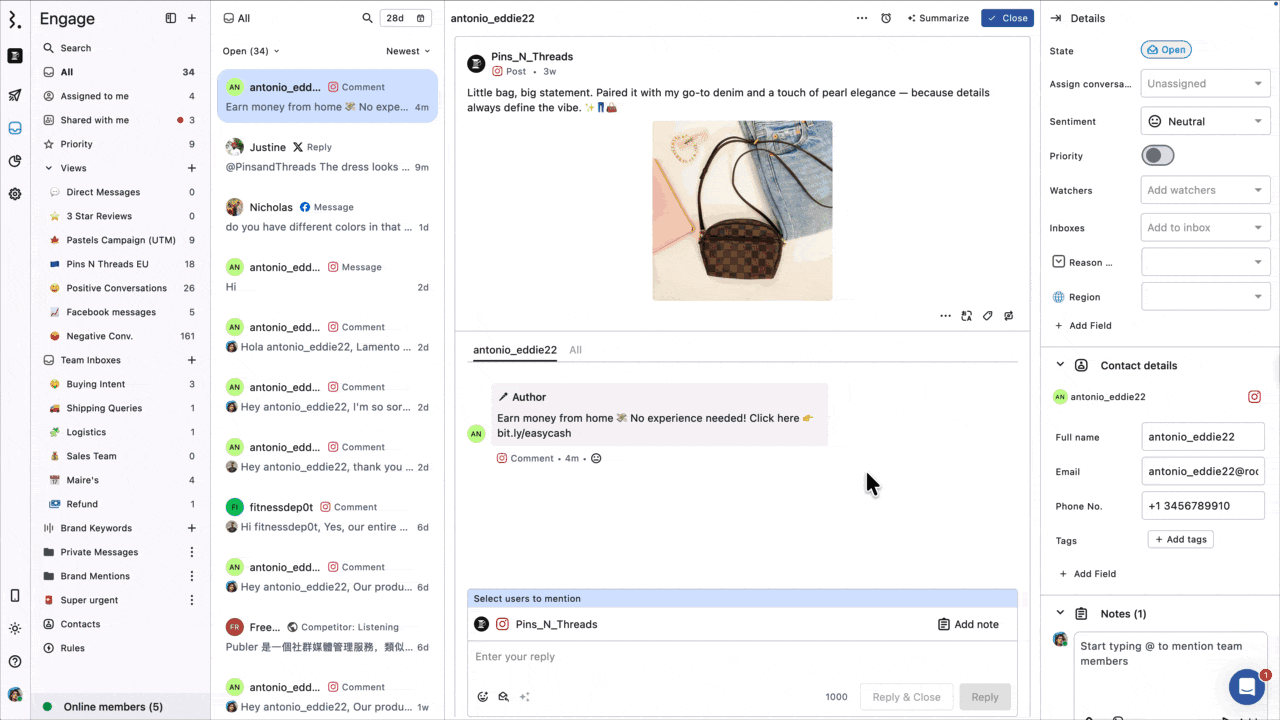Click the snooze alarm clock icon

coord(886,18)
